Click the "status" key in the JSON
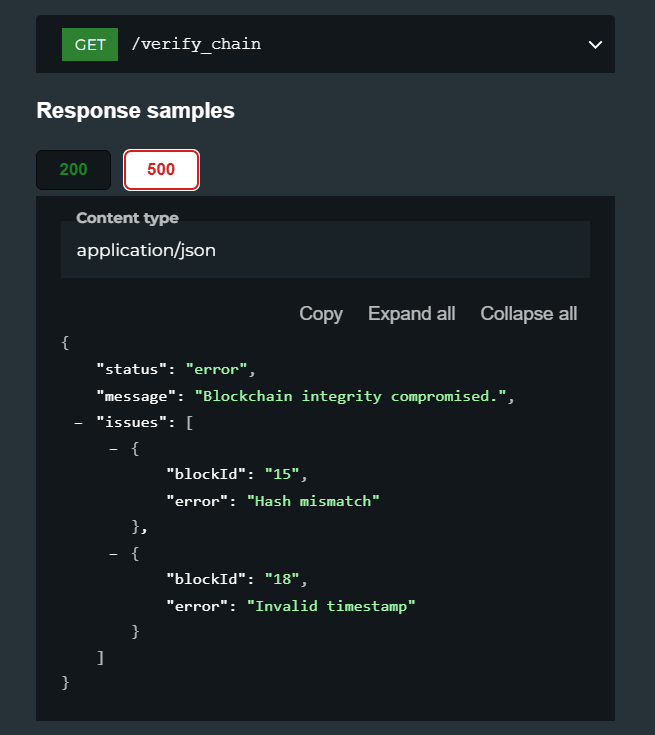 [131, 369]
